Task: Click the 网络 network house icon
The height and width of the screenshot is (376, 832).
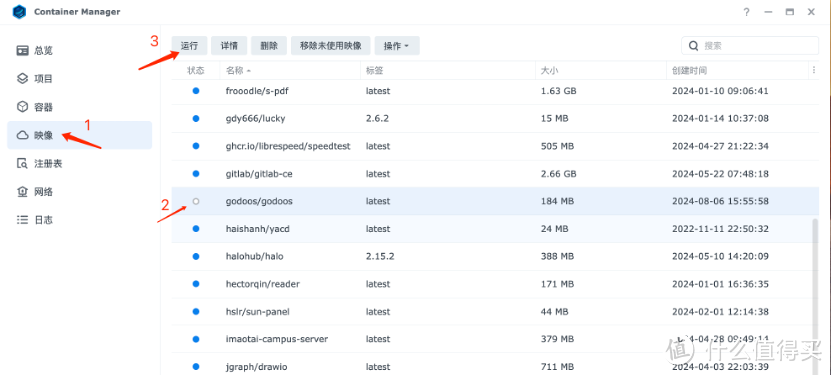Action: (x=22, y=191)
